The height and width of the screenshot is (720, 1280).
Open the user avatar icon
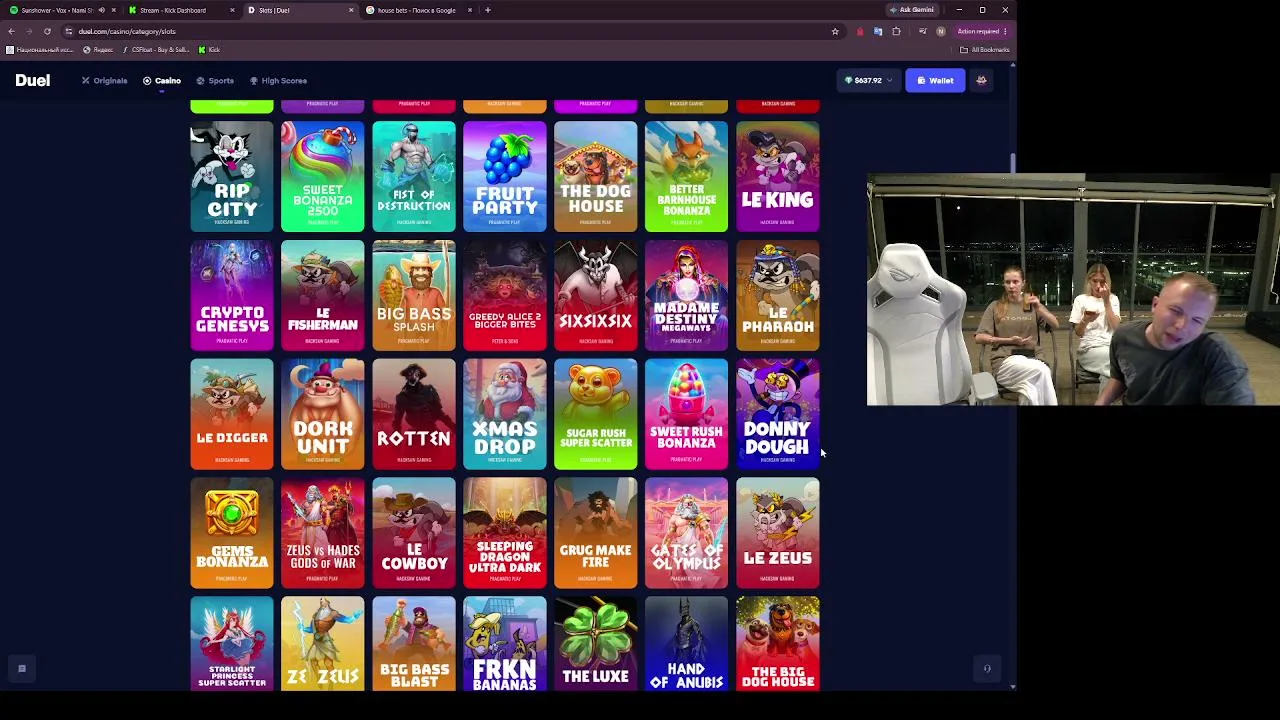[x=981, y=80]
